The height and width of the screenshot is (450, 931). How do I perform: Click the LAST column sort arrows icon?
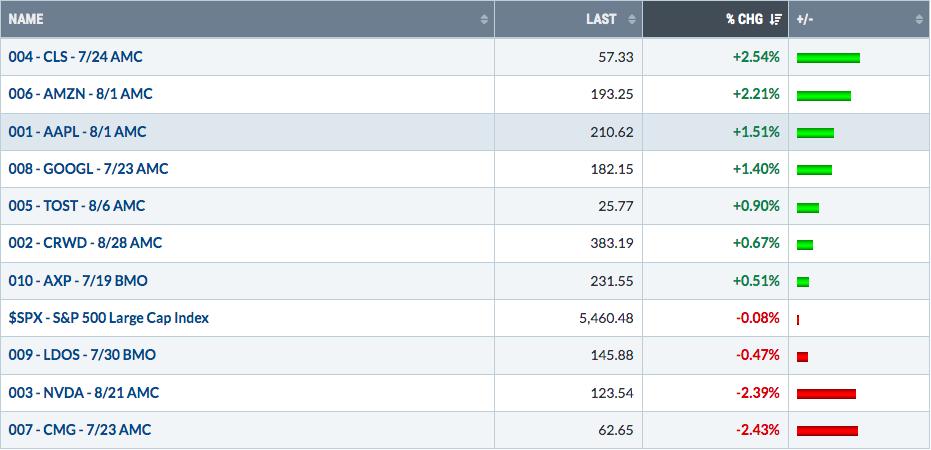(x=632, y=20)
